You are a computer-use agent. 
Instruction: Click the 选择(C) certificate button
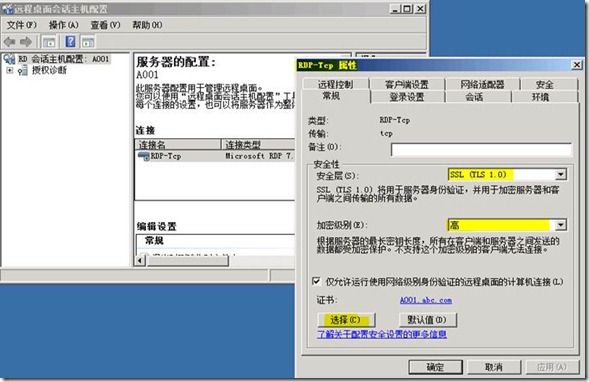click(x=345, y=320)
